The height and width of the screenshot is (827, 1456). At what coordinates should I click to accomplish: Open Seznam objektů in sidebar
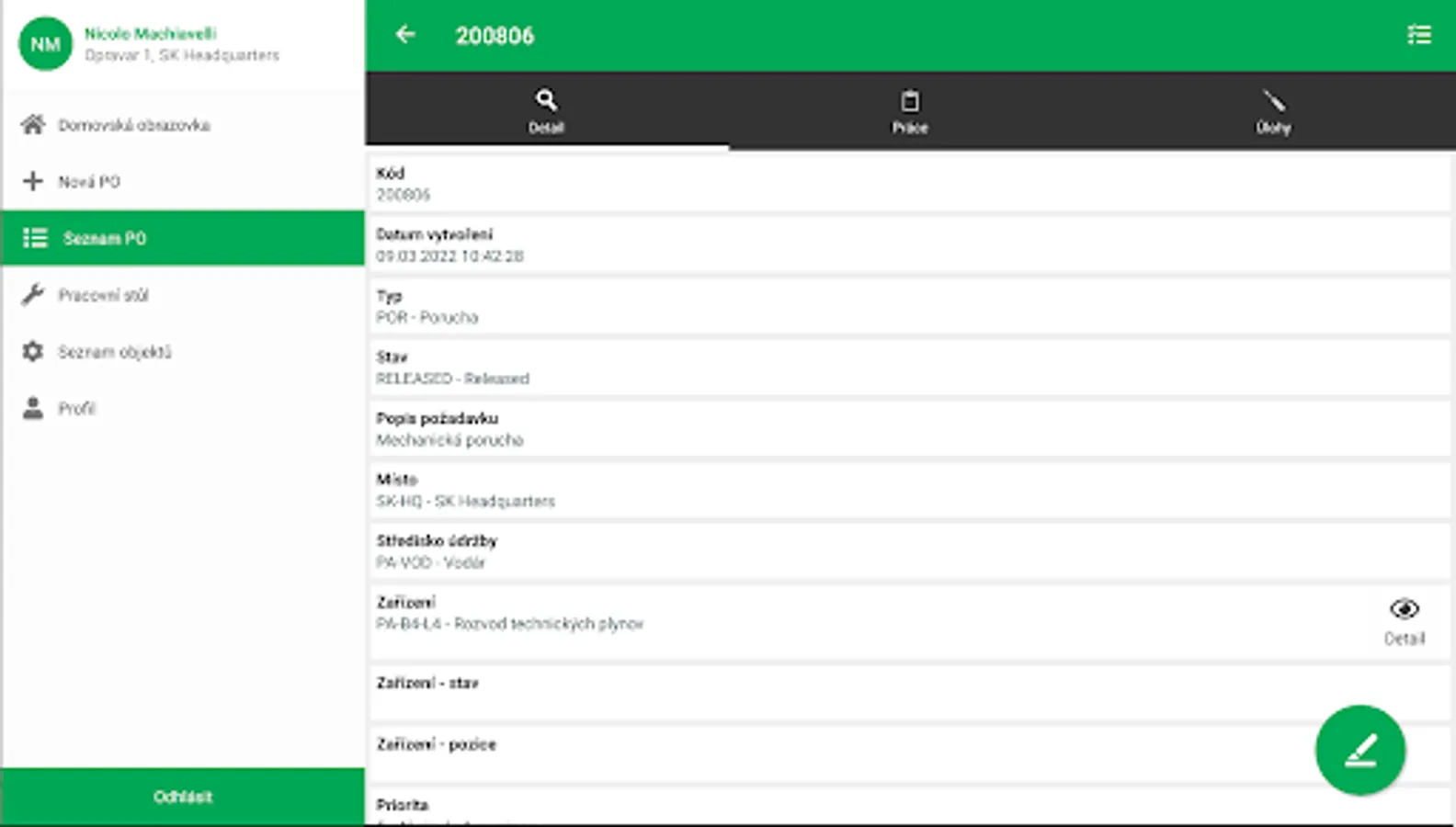[x=183, y=352]
